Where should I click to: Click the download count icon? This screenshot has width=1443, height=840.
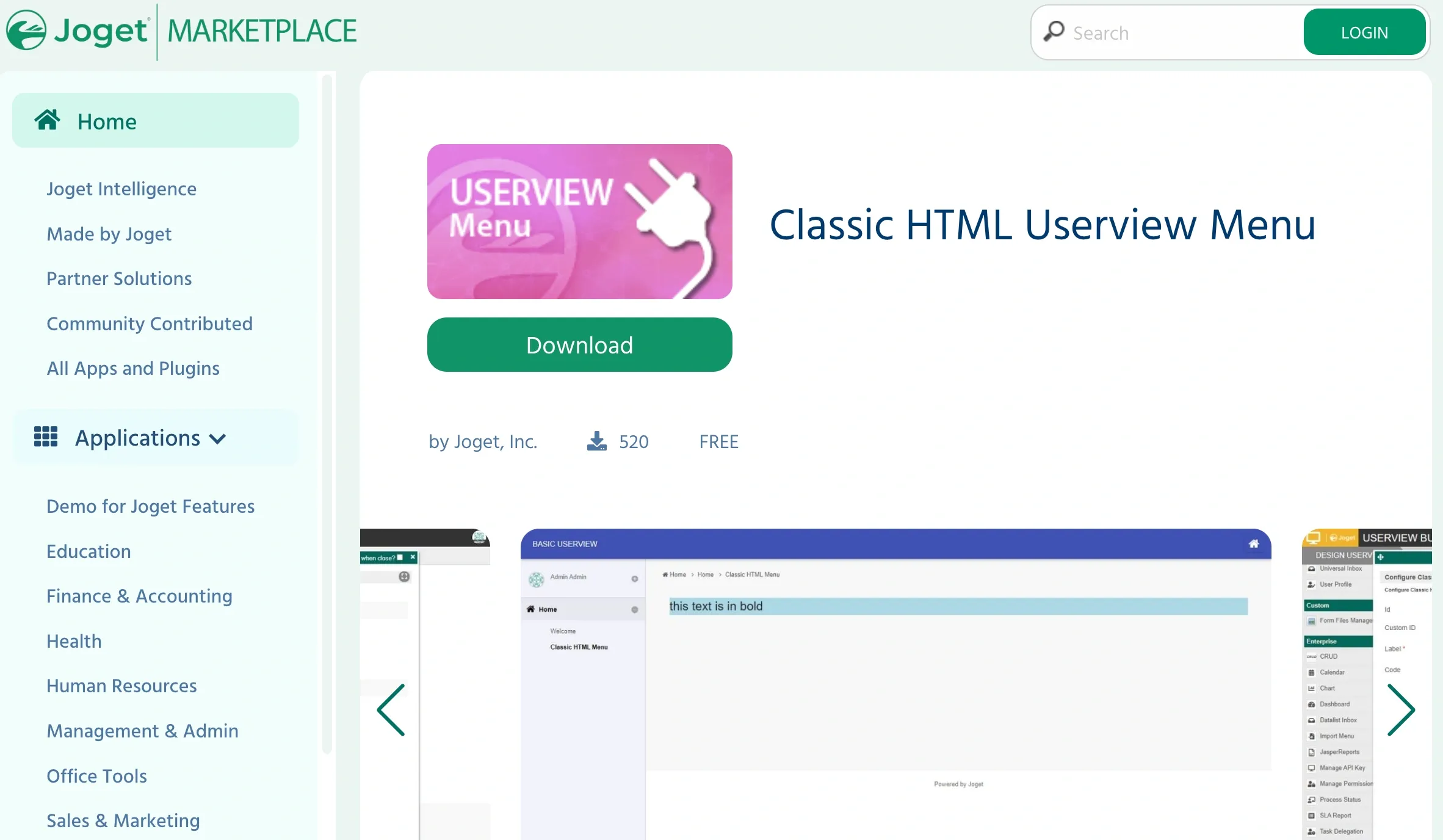pos(596,441)
